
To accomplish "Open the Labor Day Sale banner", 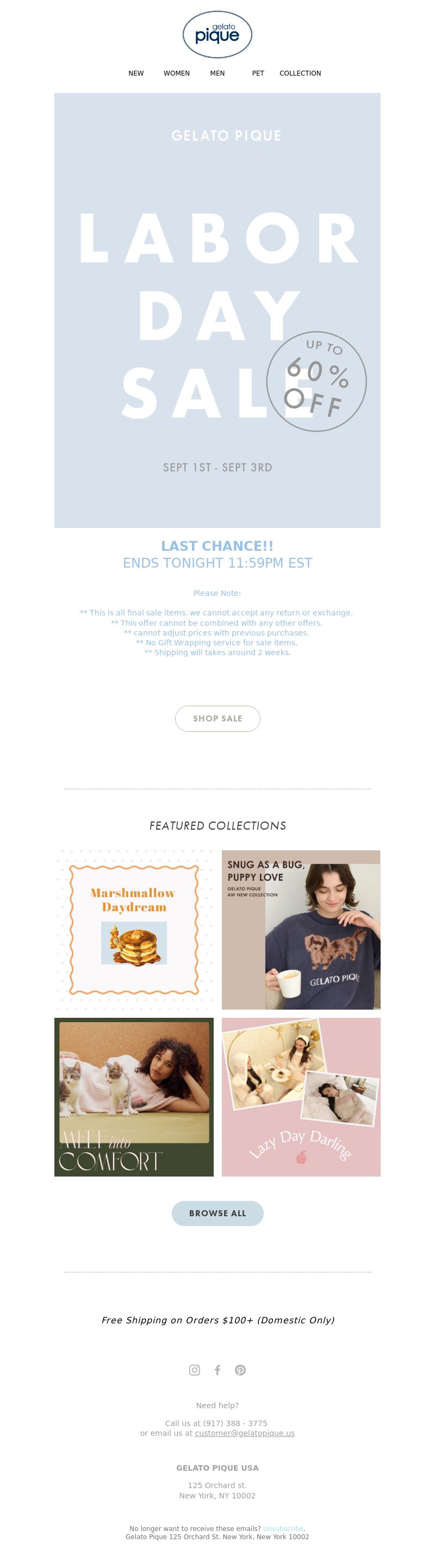I will (217, 310).
